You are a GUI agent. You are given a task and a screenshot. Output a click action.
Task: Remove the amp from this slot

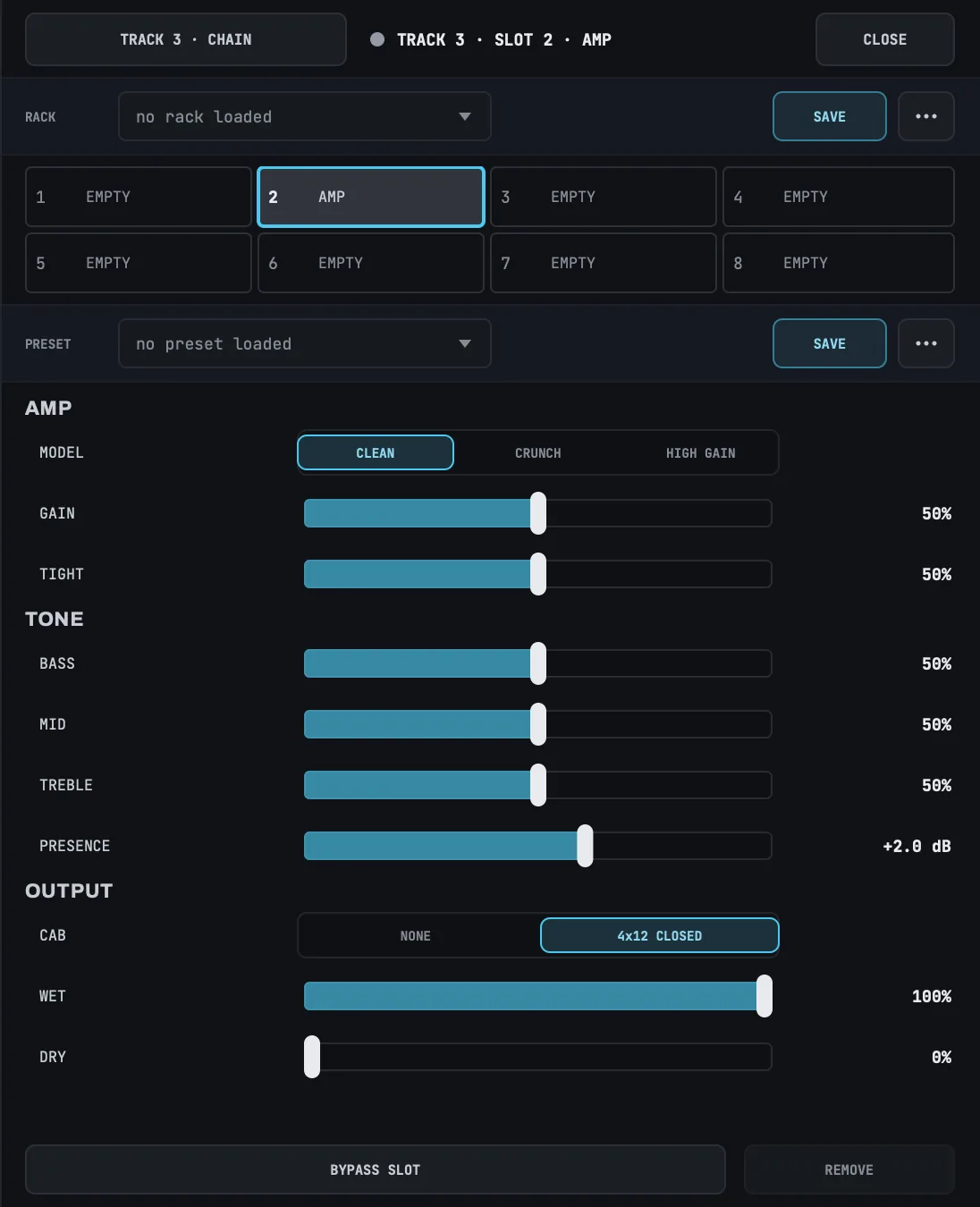849,1169
